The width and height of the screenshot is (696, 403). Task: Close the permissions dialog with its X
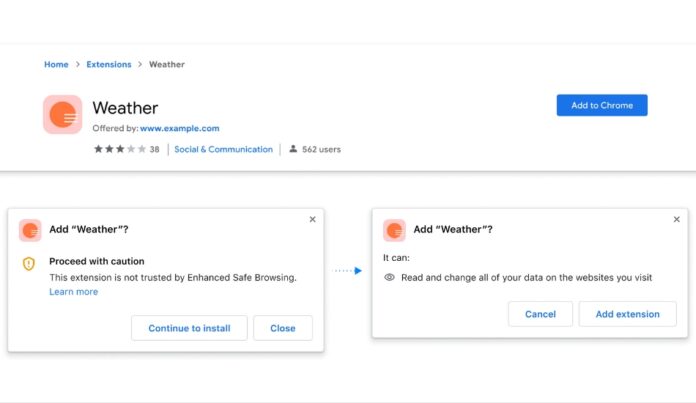click(x=676, y=219)
